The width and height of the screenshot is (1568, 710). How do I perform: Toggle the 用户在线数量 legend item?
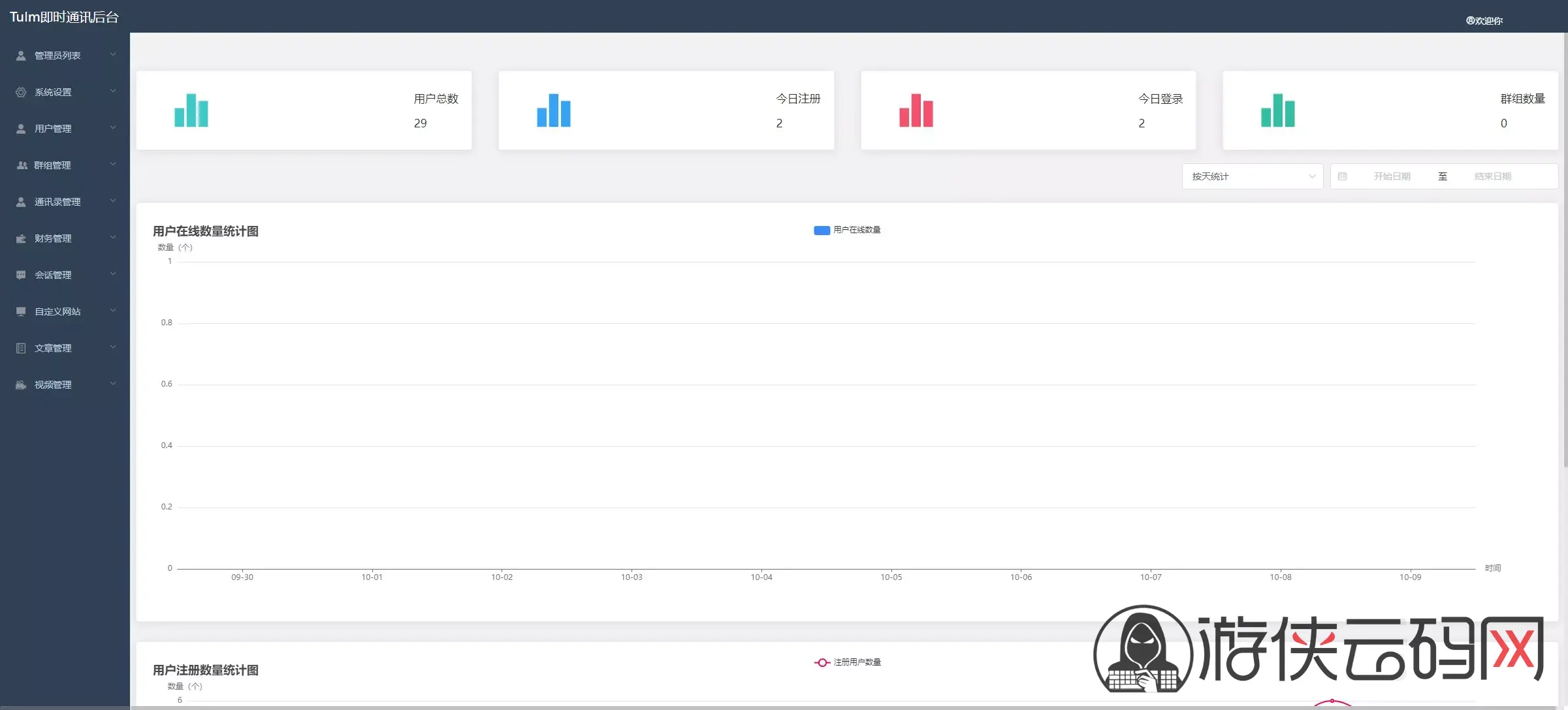pyautogui.click(x=847, y=230)
